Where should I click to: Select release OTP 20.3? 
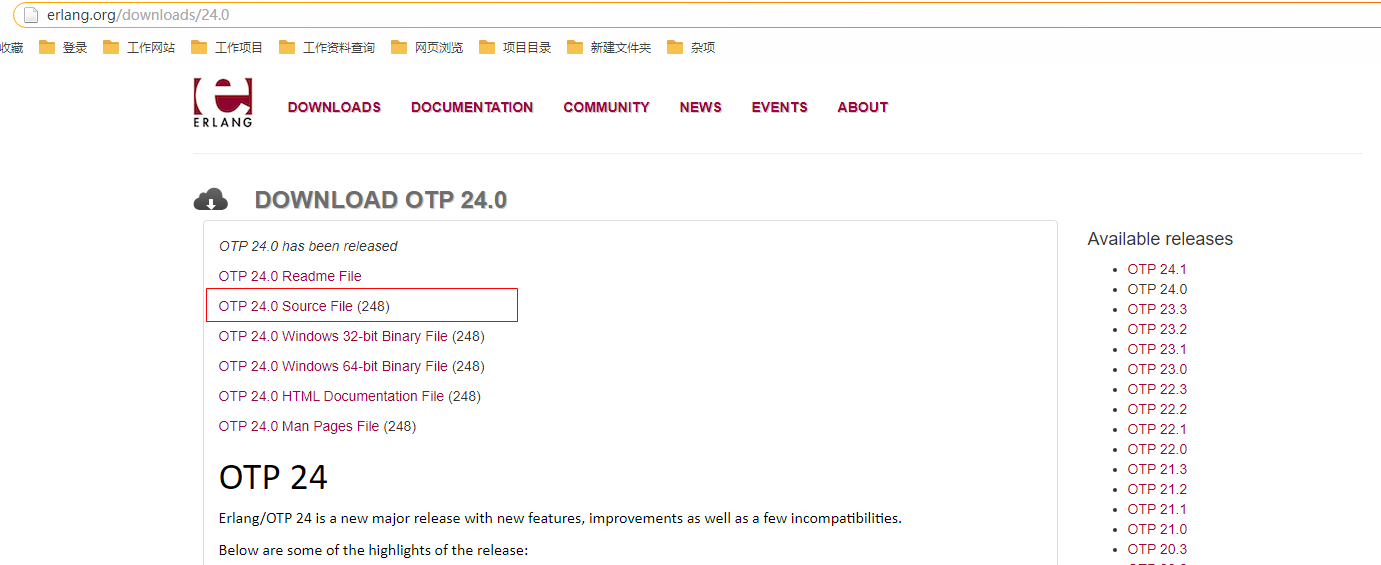point(1157,549)
